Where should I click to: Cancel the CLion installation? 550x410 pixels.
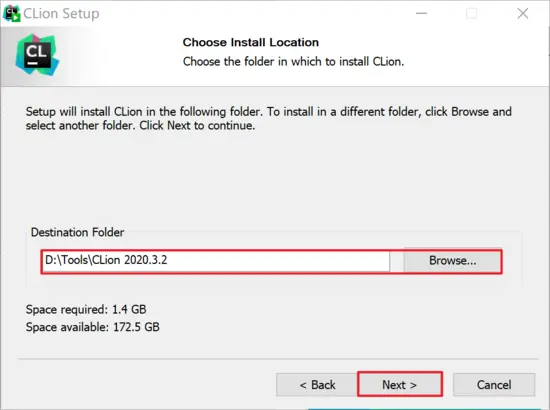(494, 385)
